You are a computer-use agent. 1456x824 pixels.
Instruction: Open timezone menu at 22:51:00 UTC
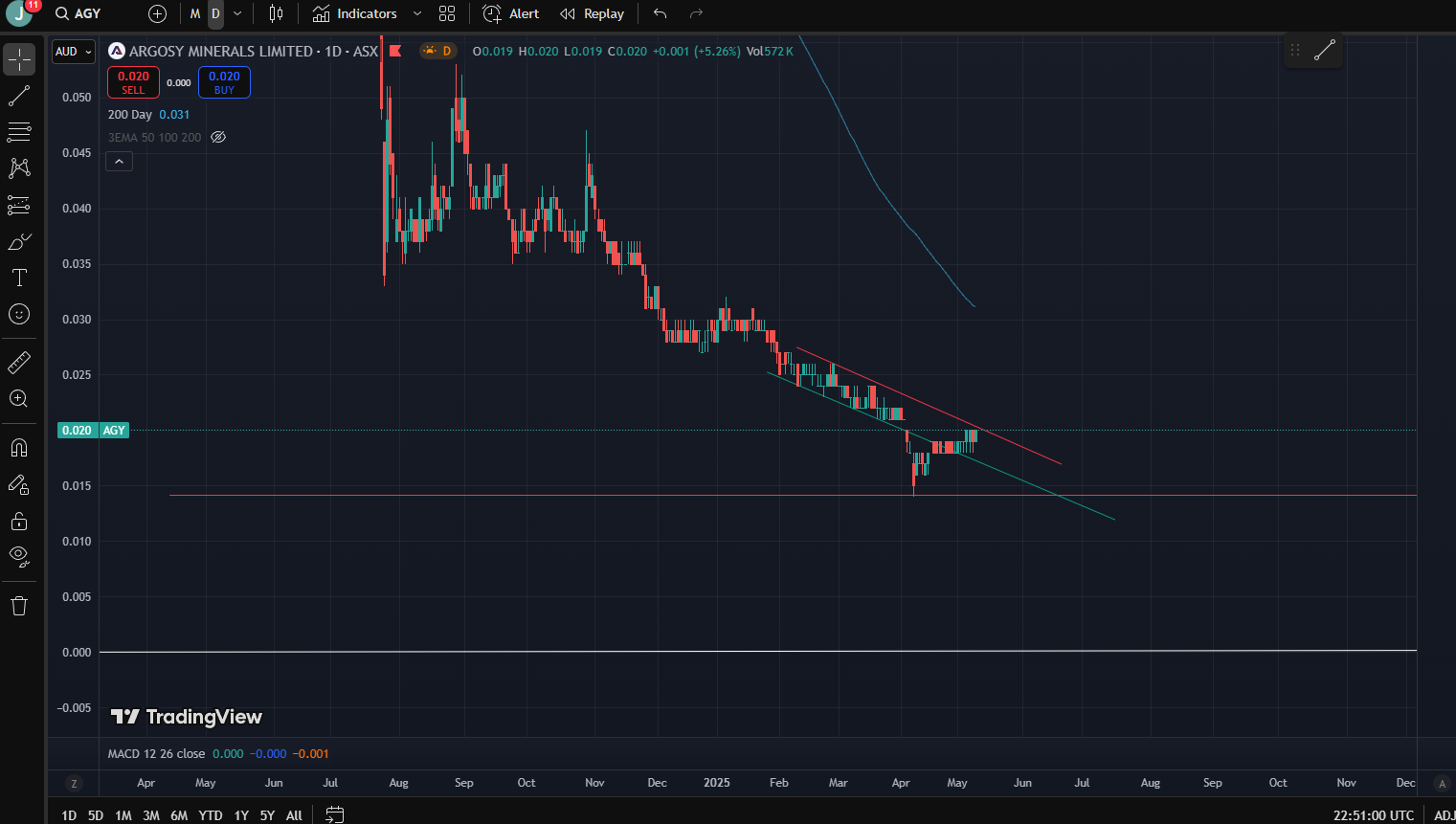[1374, 815]
